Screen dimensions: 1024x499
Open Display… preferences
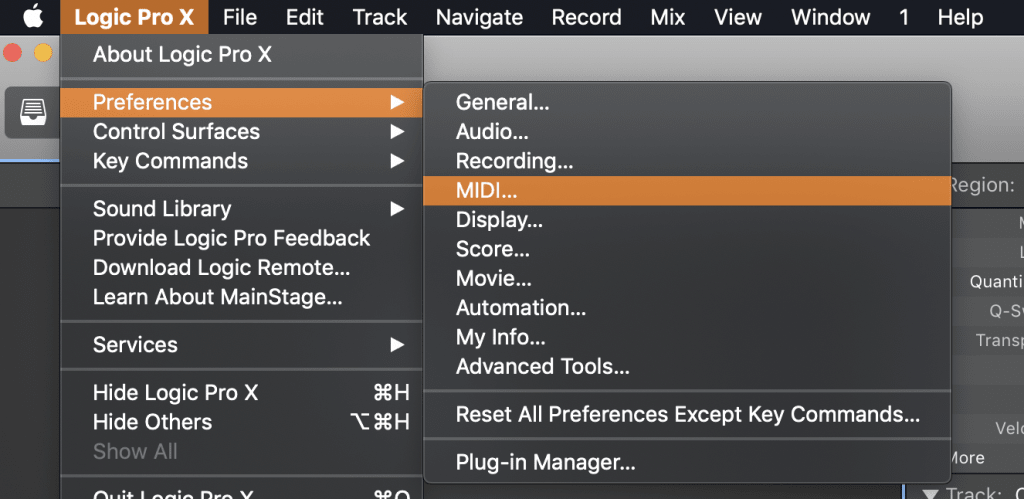coord(687,220)
